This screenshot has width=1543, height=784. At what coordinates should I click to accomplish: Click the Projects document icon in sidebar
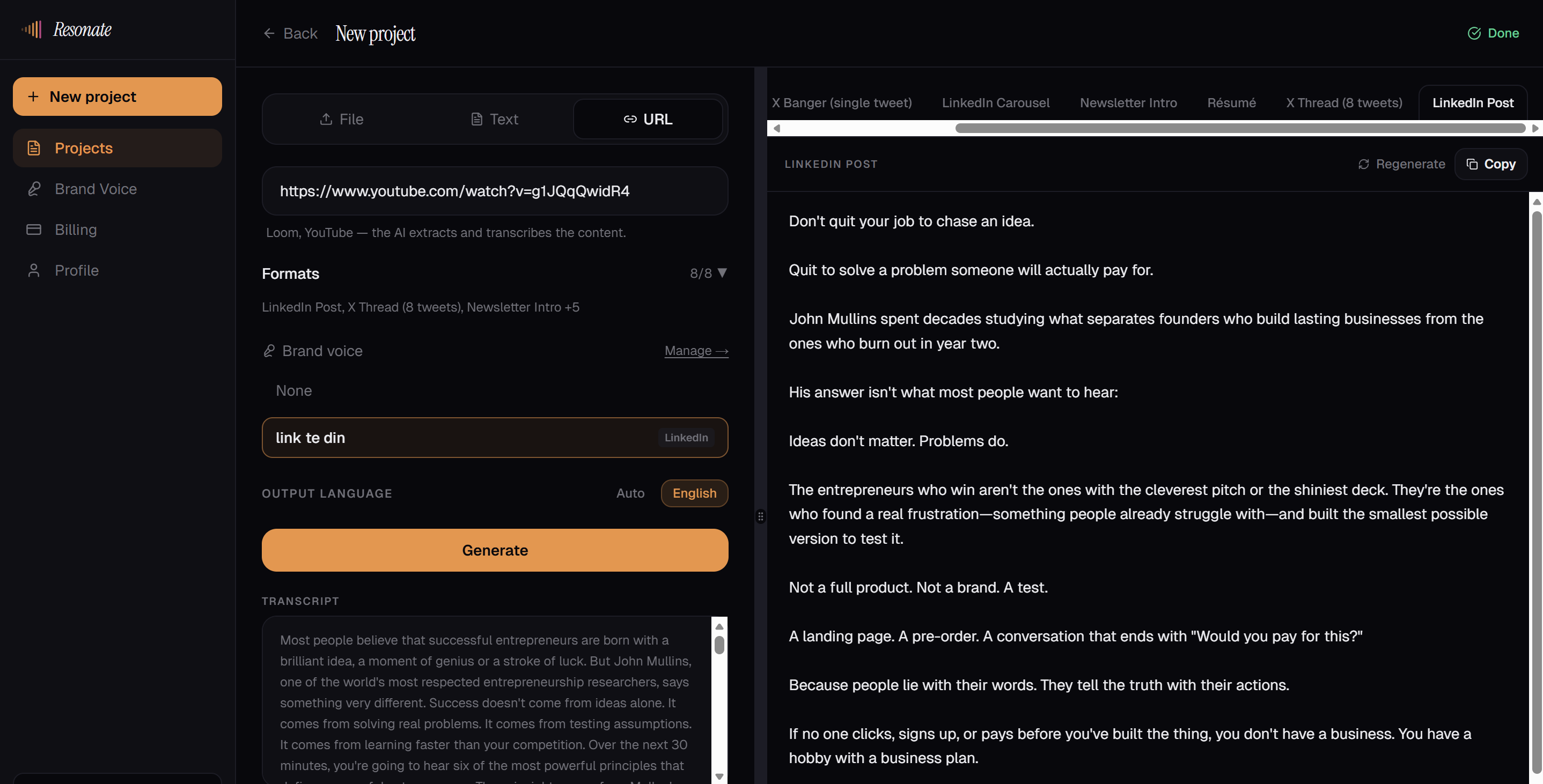click(34, 148)
